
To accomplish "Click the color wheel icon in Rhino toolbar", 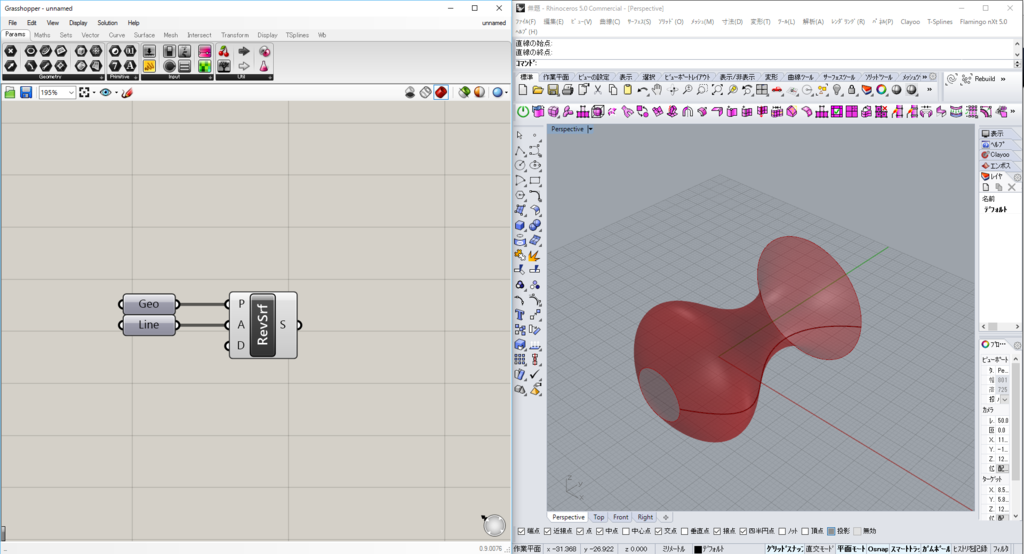I will (882, 90).
